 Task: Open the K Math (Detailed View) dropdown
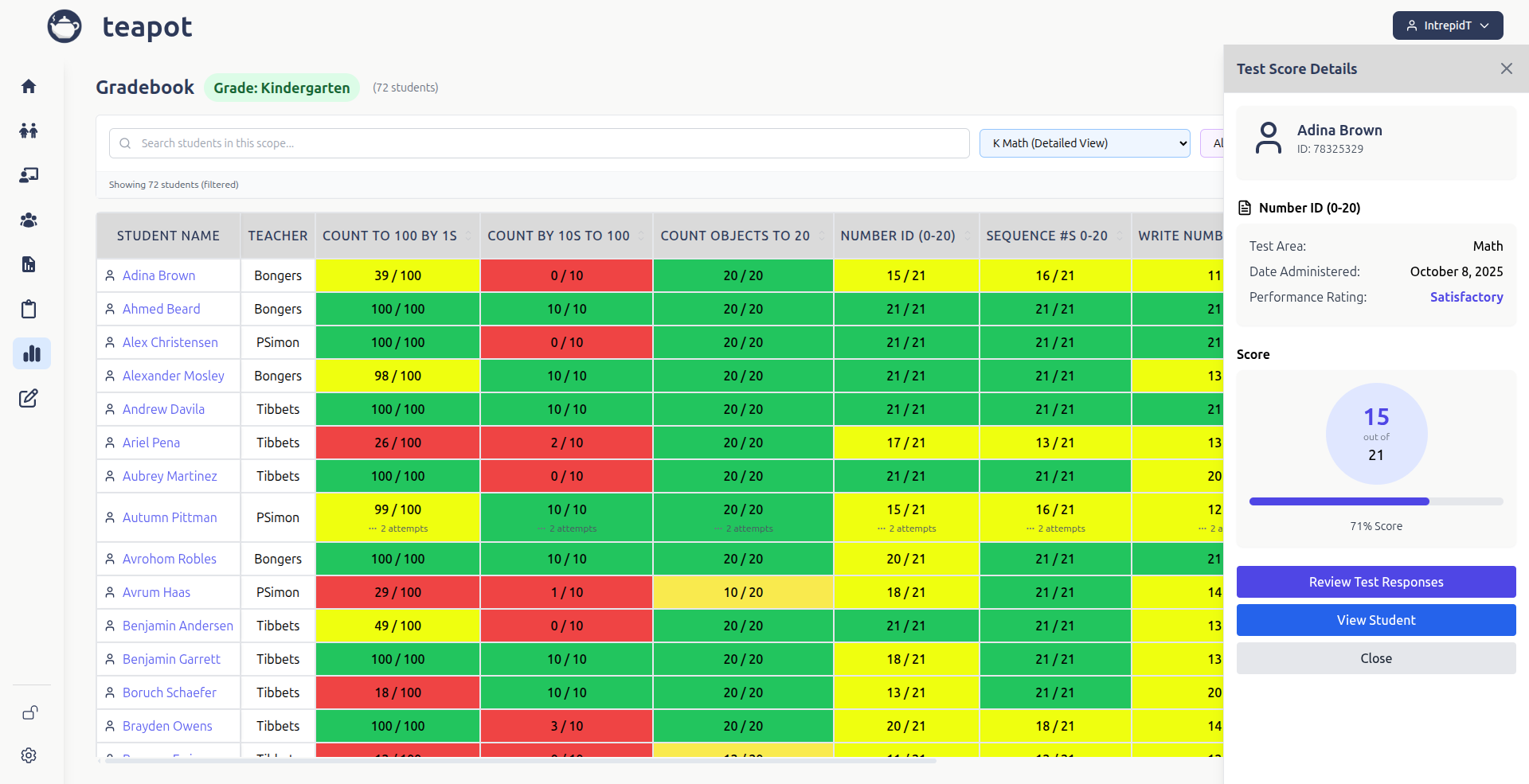tap(1085, 143)
